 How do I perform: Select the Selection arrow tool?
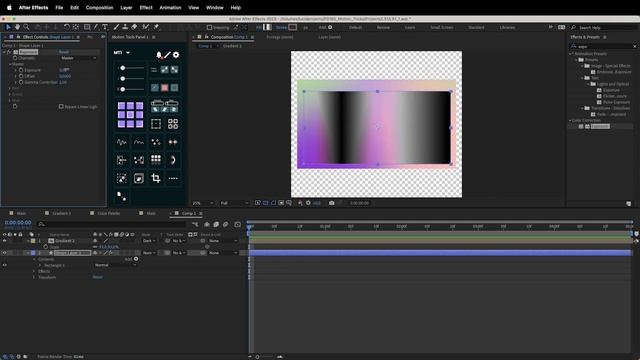8,27
